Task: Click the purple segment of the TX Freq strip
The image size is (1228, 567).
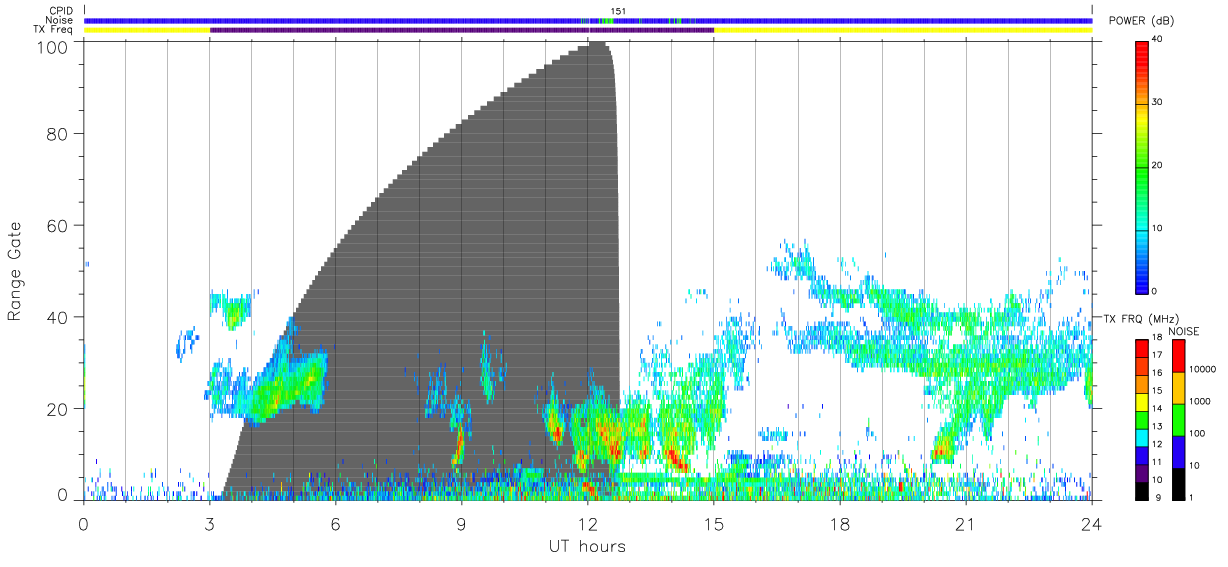Action: [462, 30]
